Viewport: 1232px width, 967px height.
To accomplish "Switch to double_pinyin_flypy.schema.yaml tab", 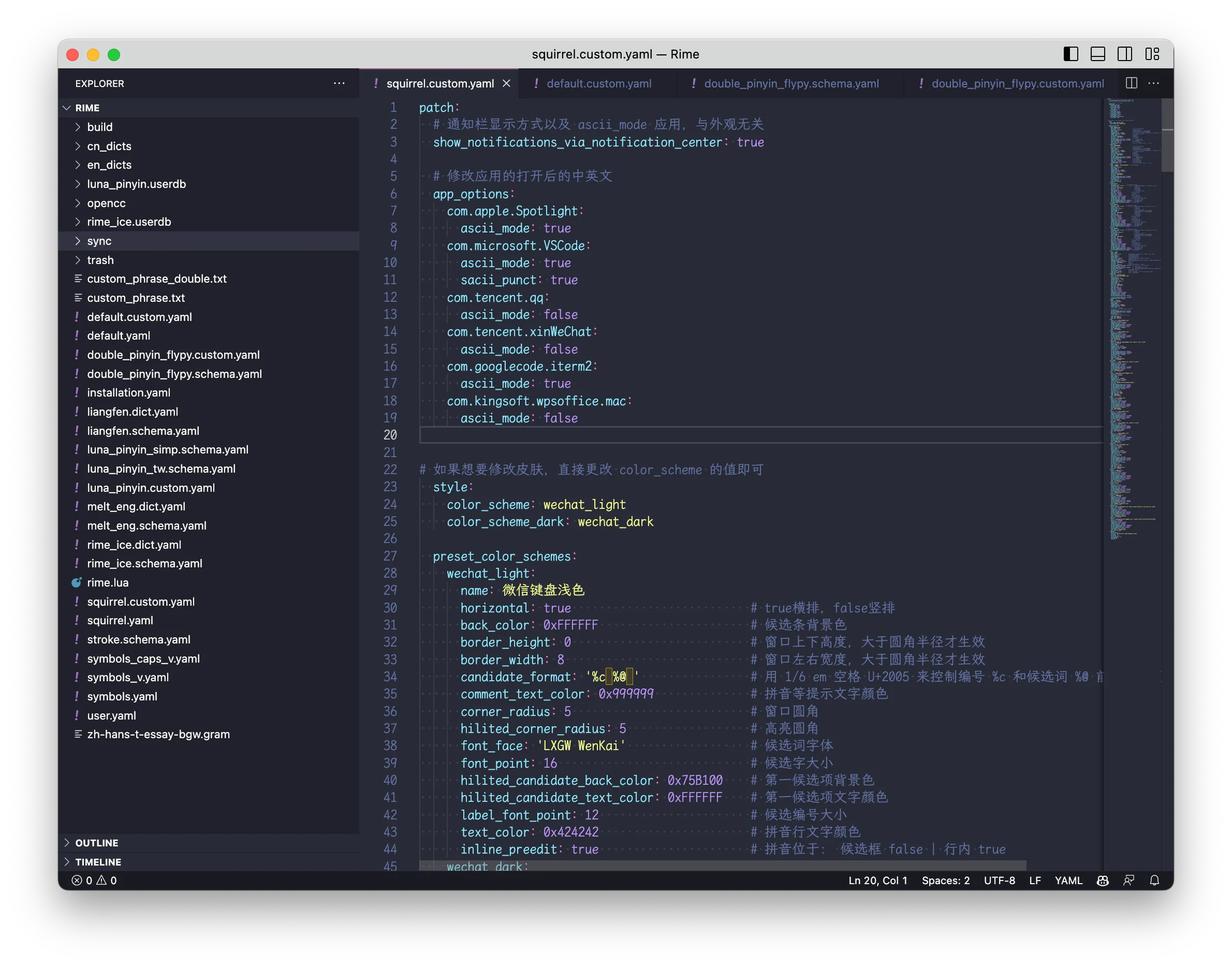I will point(791,83).
